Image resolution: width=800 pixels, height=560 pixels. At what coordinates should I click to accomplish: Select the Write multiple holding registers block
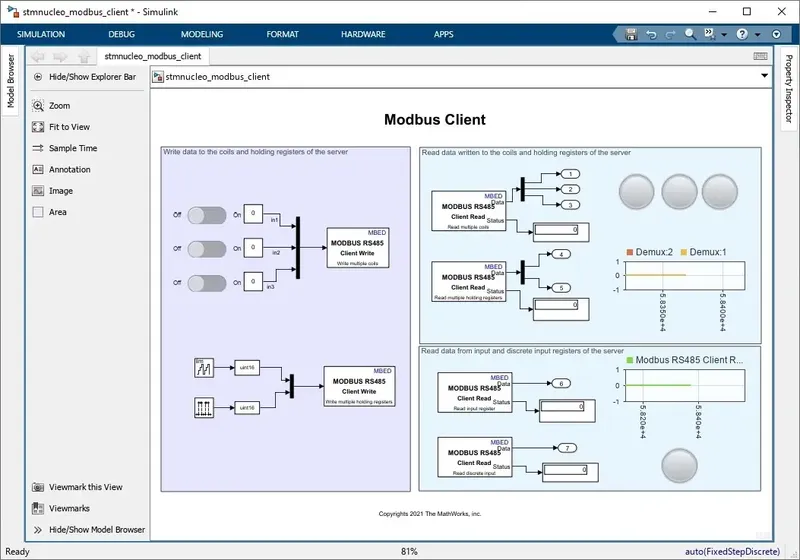coord(359,387)
